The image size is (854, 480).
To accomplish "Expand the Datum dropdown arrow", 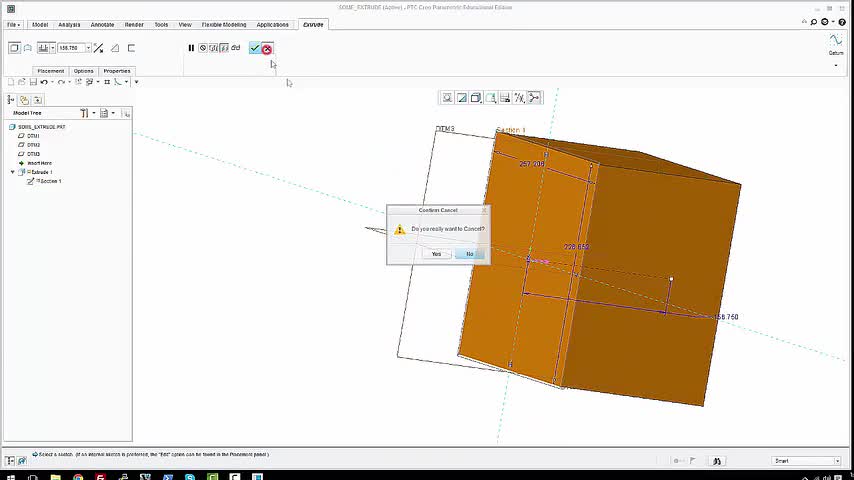I will pos(836,65).
